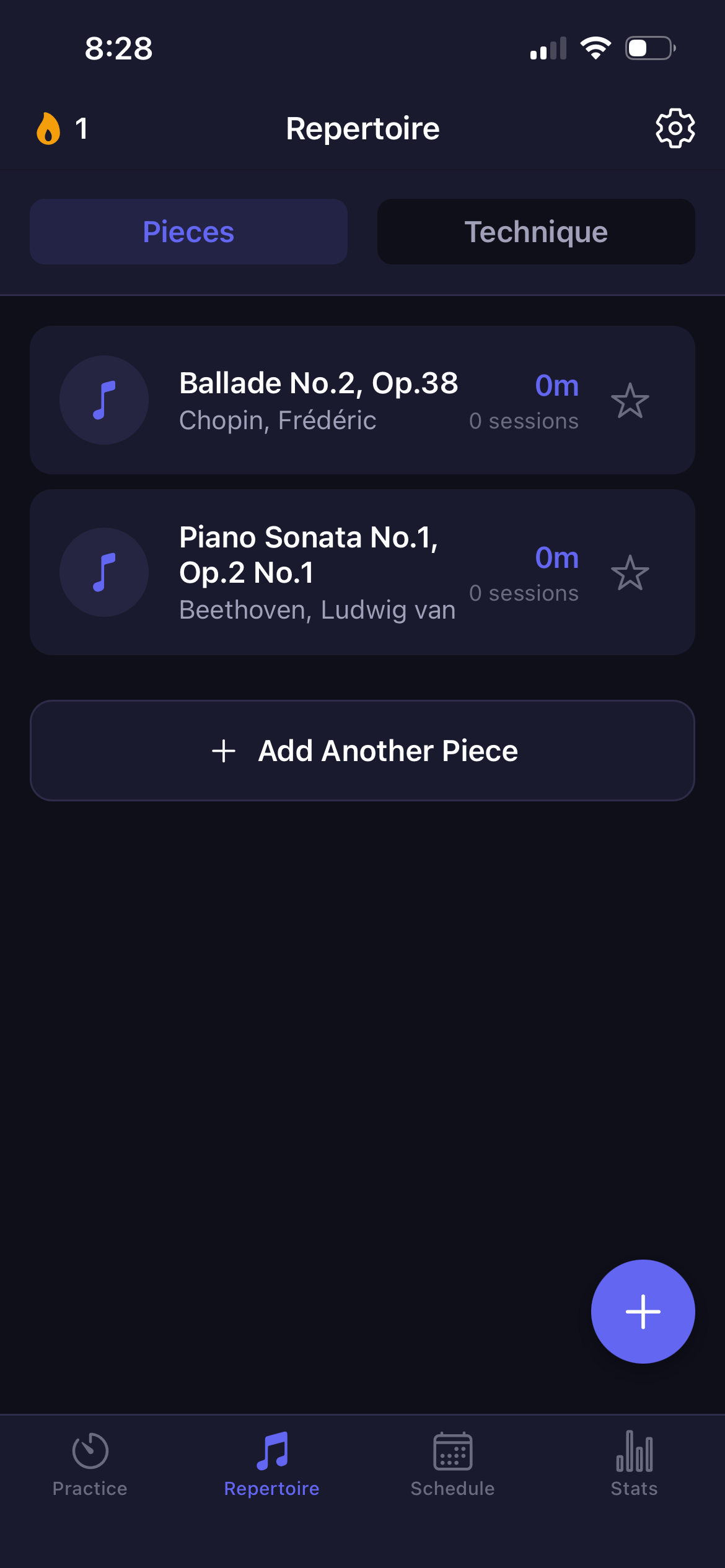
Task: Tap the orange streak flame icon
Action: pos(48,129)
